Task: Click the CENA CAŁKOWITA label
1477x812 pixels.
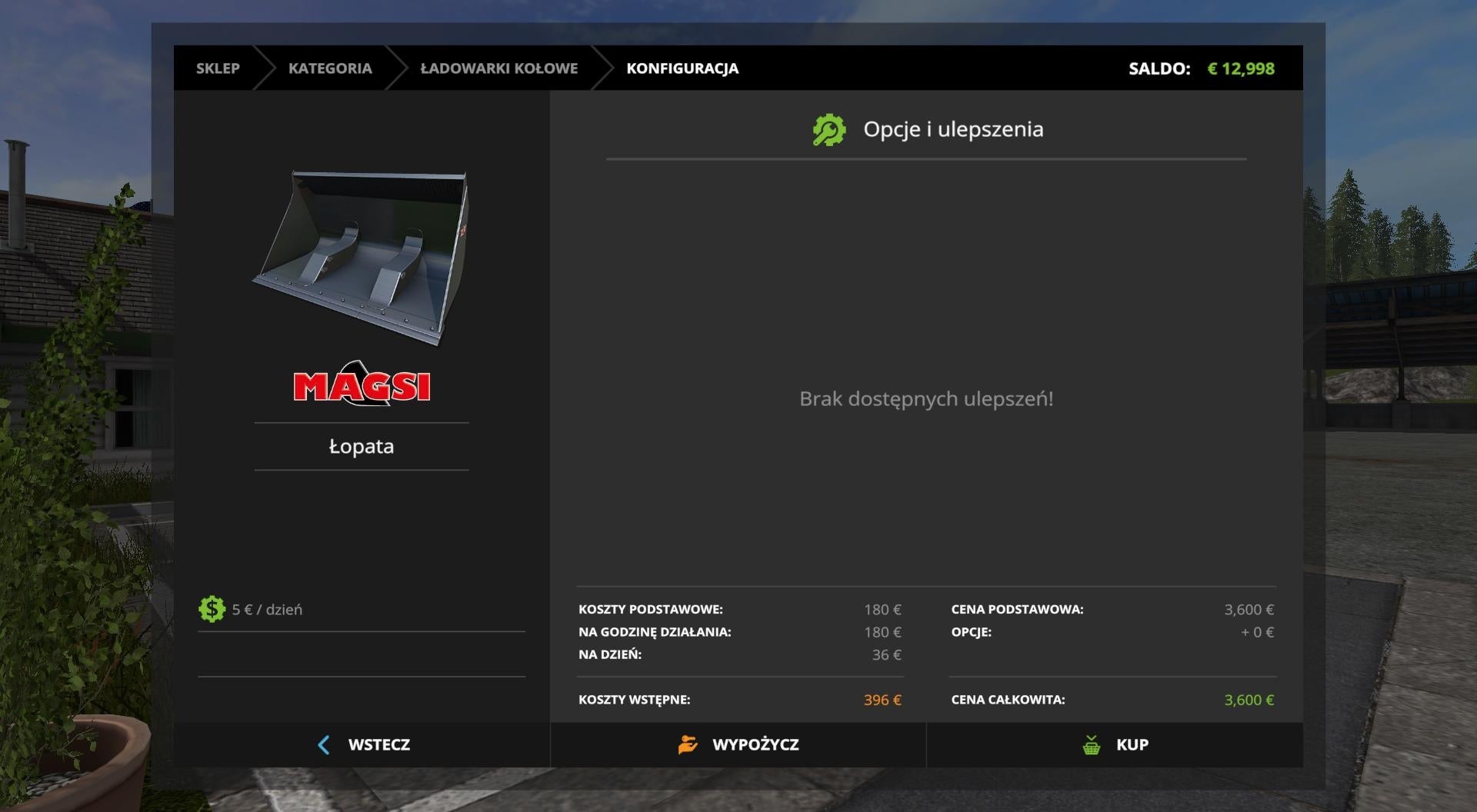Action: (x=1008, y=700)
